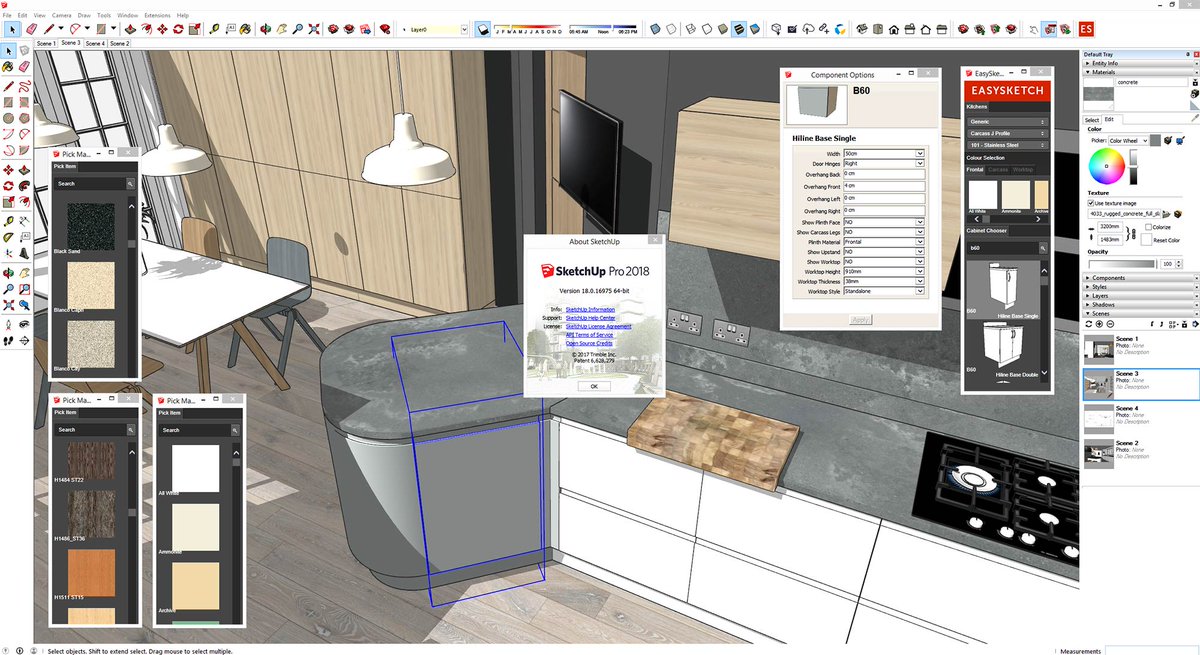Open the Draw menu

(84, 16)
